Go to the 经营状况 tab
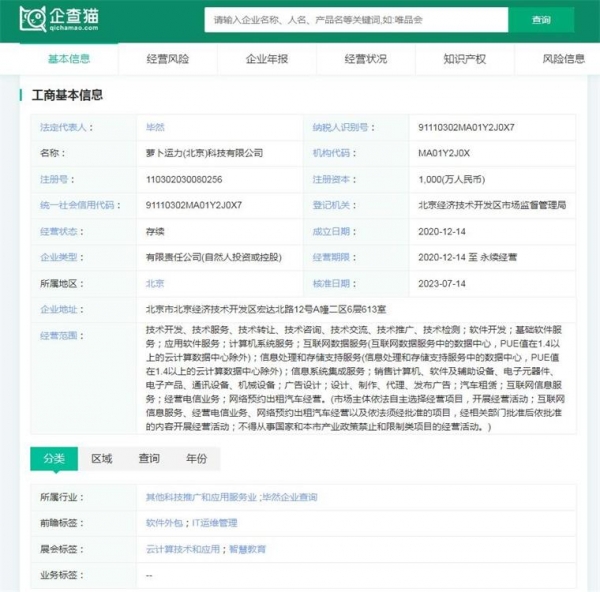600x592 pixels. tap(365, 59)
